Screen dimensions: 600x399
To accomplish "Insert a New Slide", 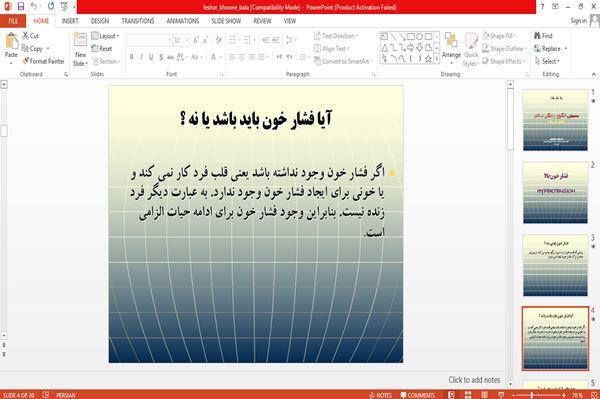I will click(80, 50).
